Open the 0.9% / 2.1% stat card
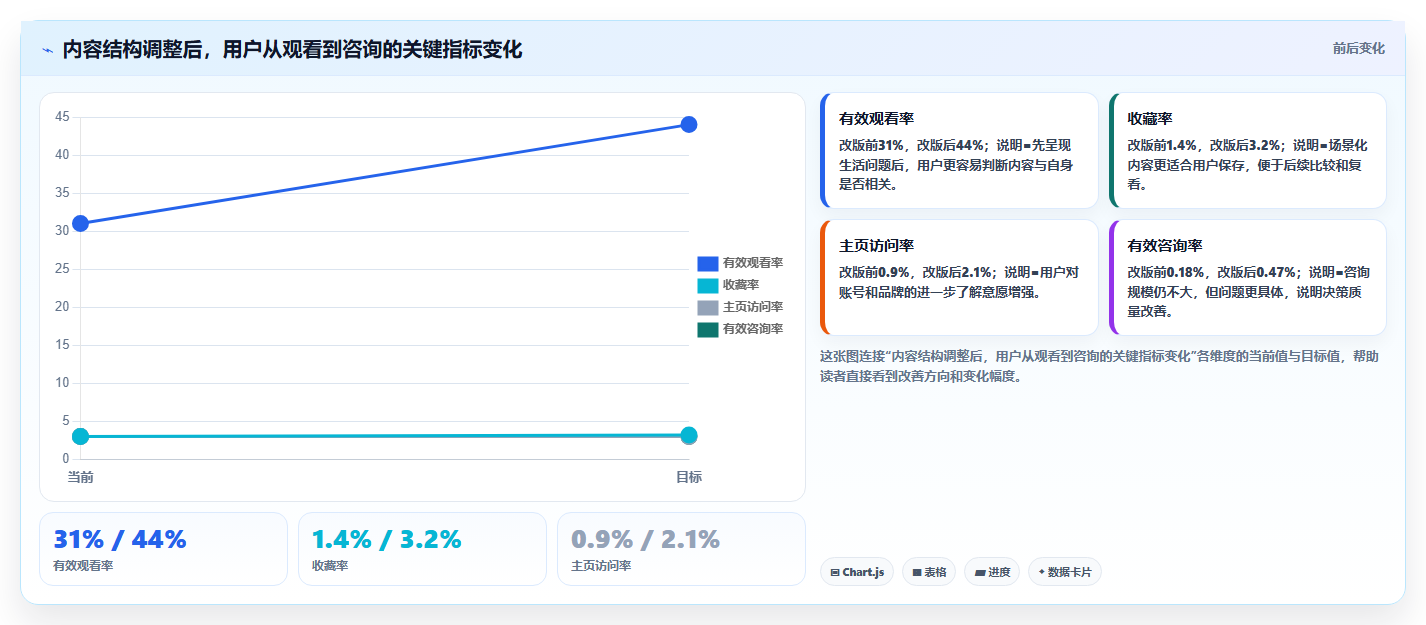The height and width of the screenshot is (625, 1426). (x=681, y=549)
